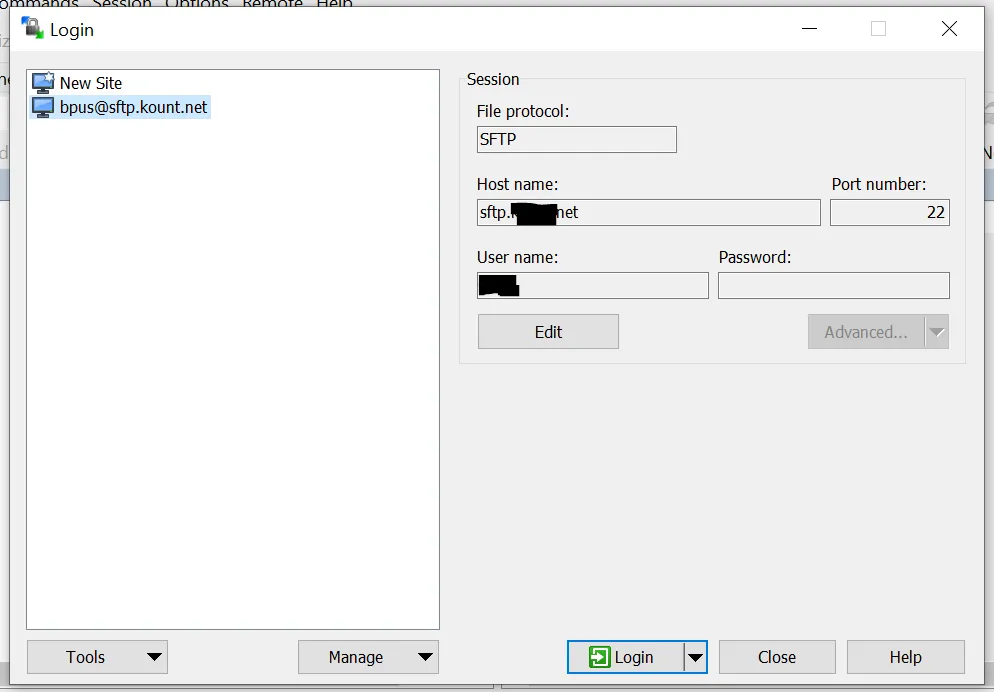Image resolution: width=994 pixels, height=692 pixels.
Task: Open the Login button dropdown arrow
Action: [695, 657]
